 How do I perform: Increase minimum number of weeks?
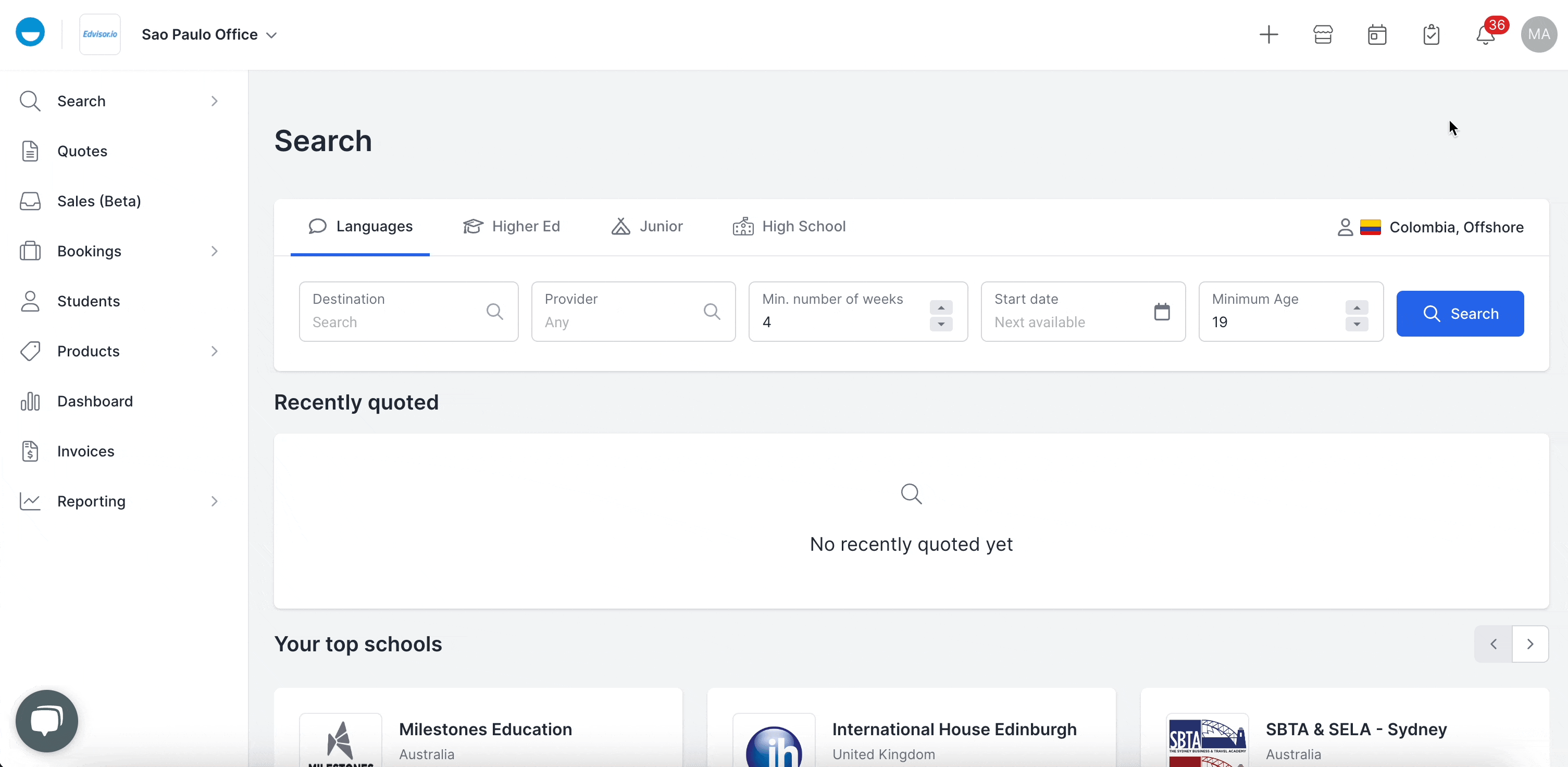pyautogui.click(x=941, y=307)
